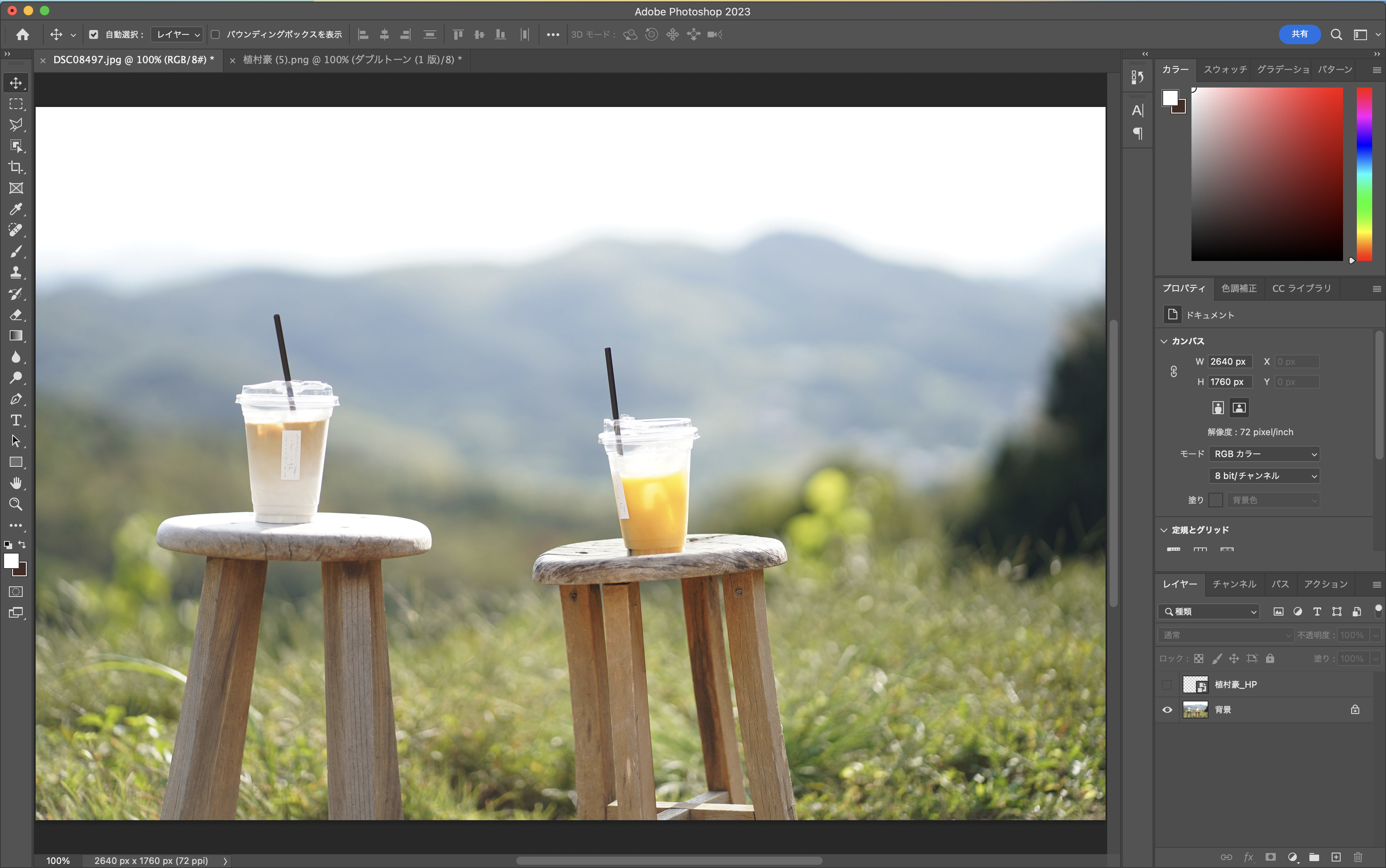Select the Crop tool
Image resolution: width=1386 pixels, height=868 pixels.
tap(16, 167)
